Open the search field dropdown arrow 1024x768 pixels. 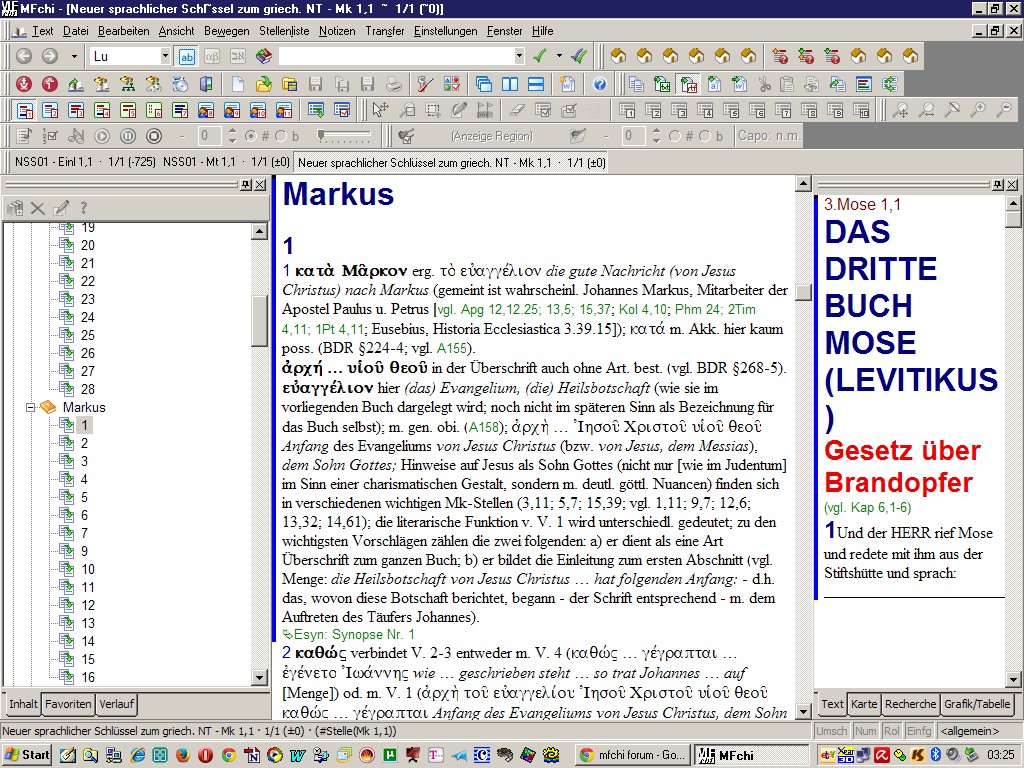(x=518, y=56)
